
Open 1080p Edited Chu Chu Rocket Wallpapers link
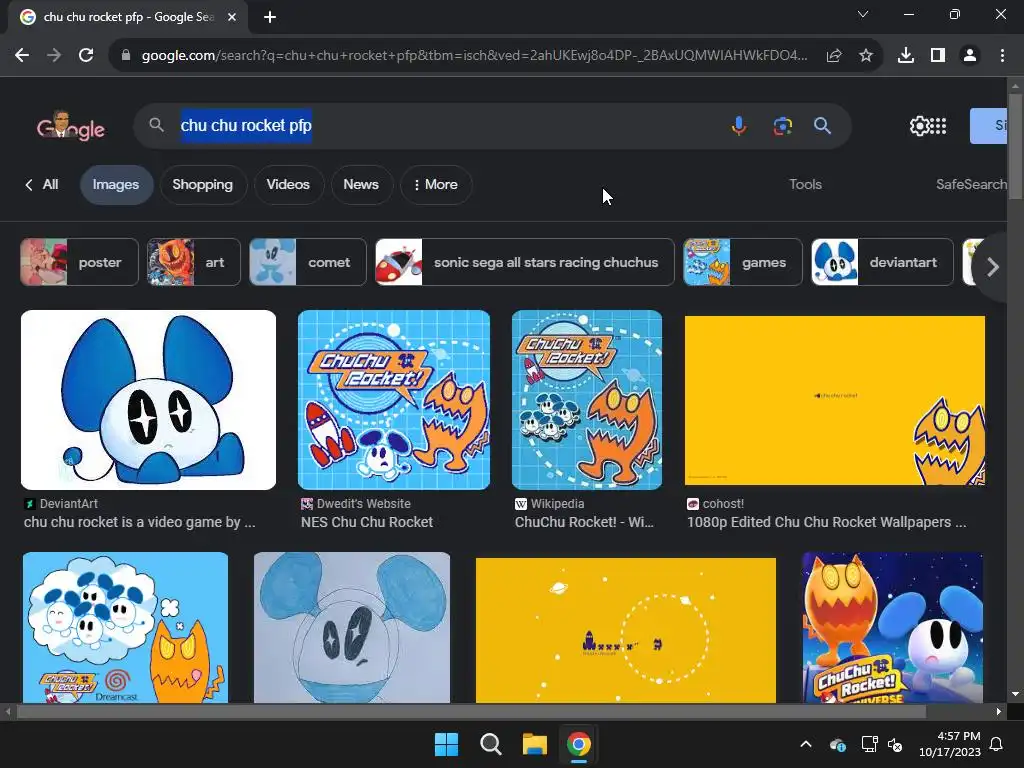tap(827, 522)
